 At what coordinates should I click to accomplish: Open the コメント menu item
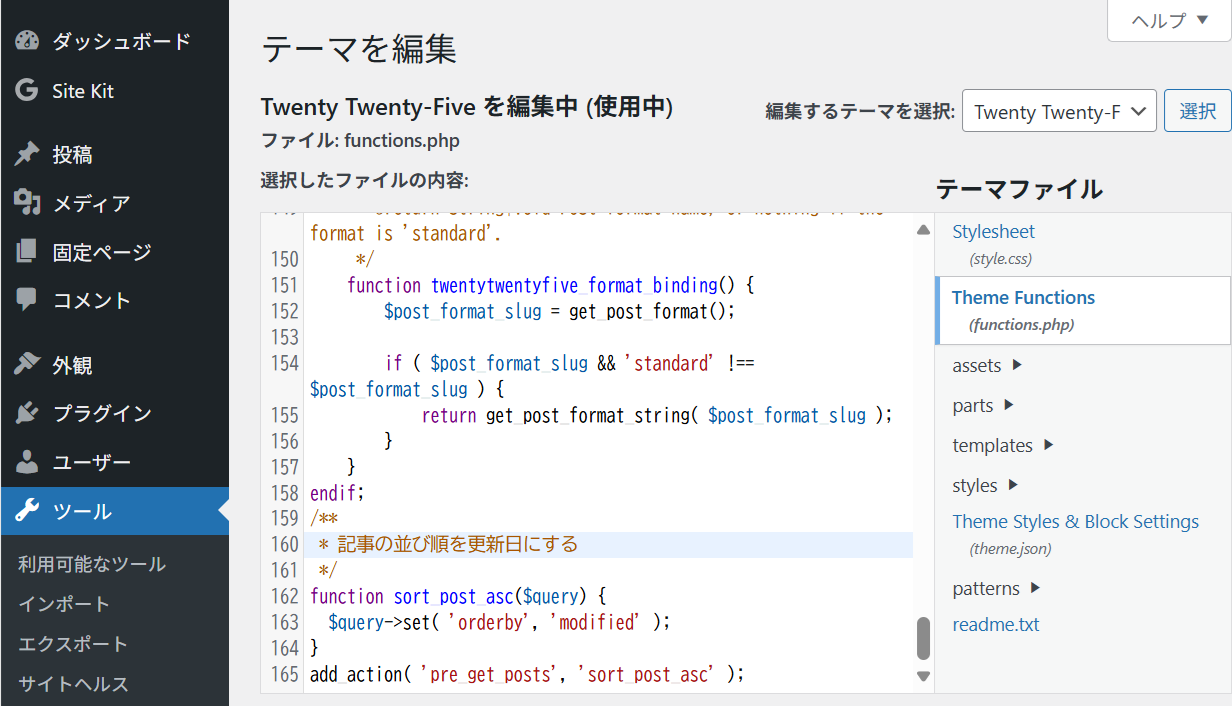(x=114, y=300)
